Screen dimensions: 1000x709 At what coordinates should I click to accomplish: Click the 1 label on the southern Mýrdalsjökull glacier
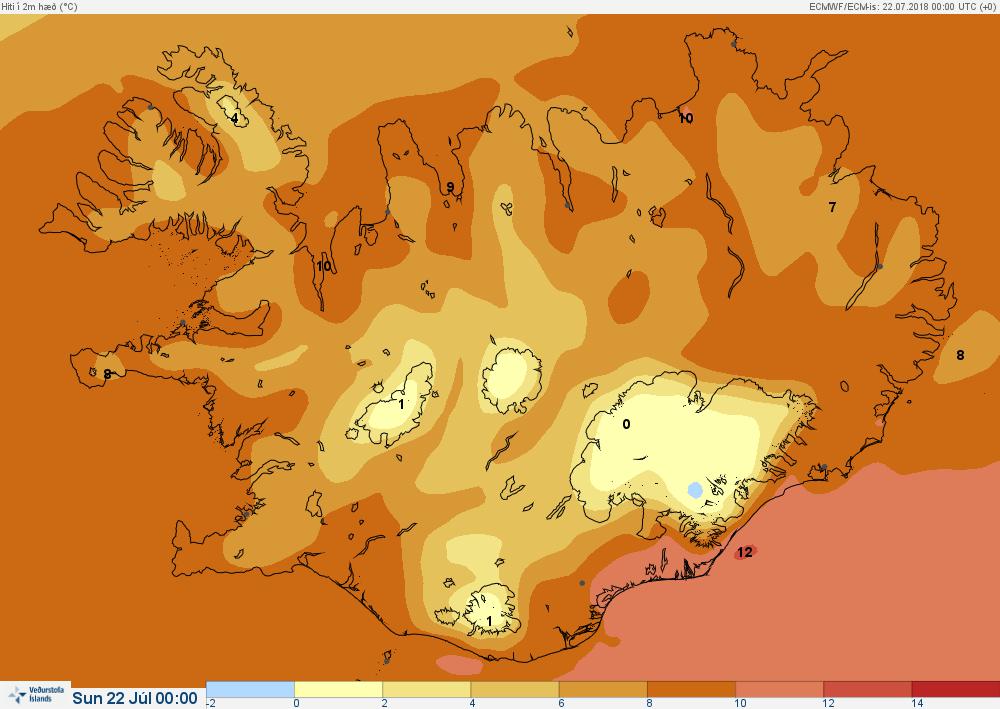pos(489,620)
